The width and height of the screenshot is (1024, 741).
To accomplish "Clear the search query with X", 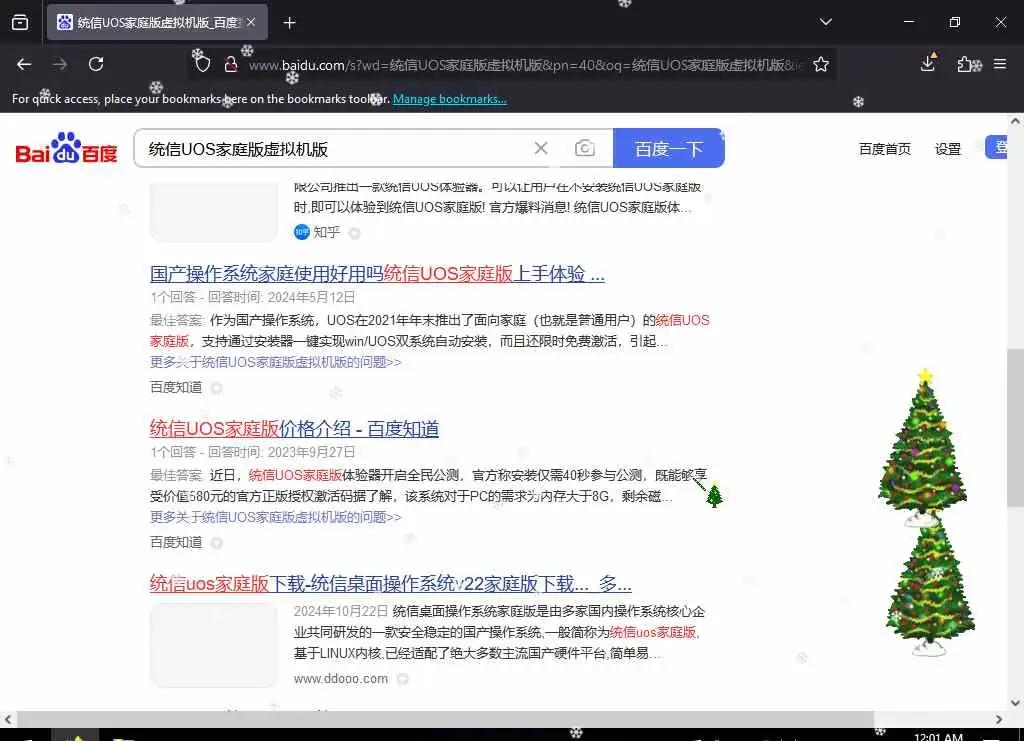I will [x=541, y=148].
